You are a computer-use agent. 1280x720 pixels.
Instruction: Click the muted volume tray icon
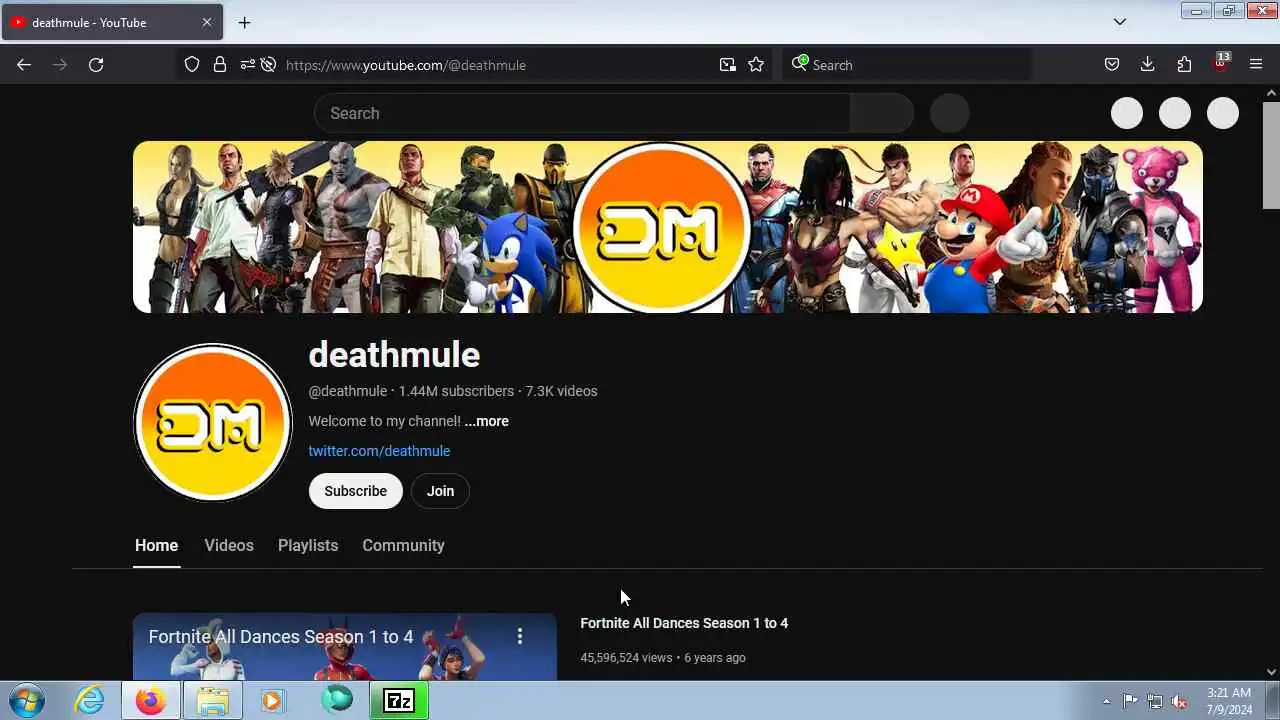[1179, 701]
